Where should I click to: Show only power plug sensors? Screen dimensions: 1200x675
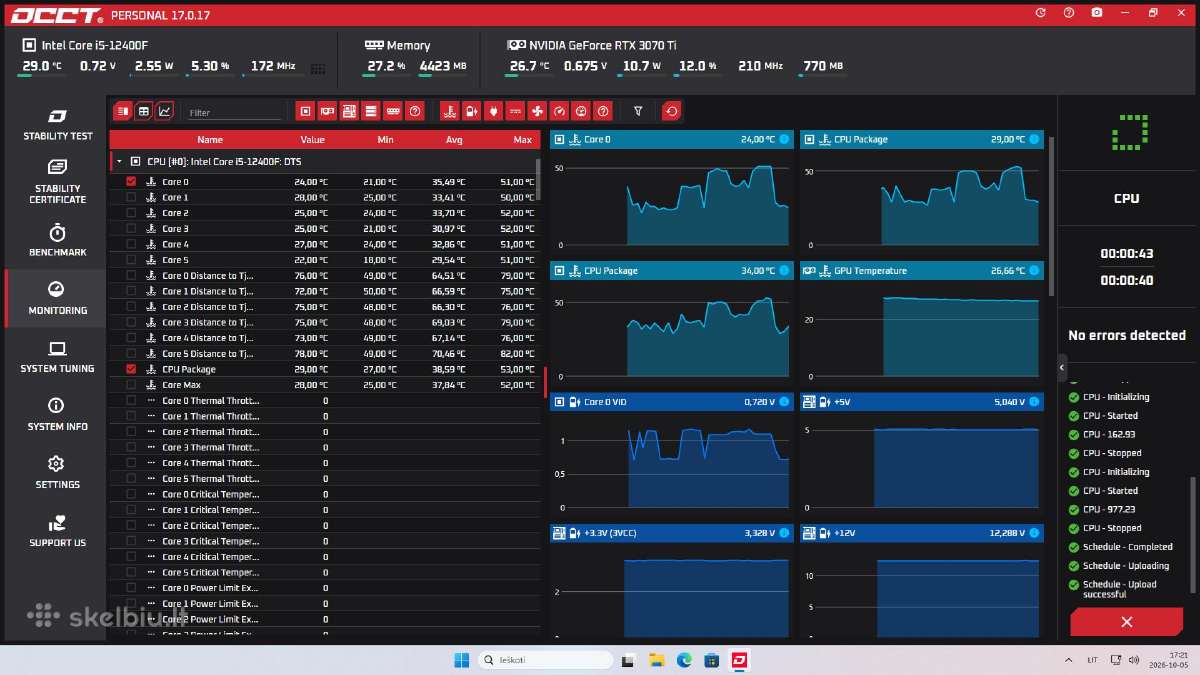[493, 111]
